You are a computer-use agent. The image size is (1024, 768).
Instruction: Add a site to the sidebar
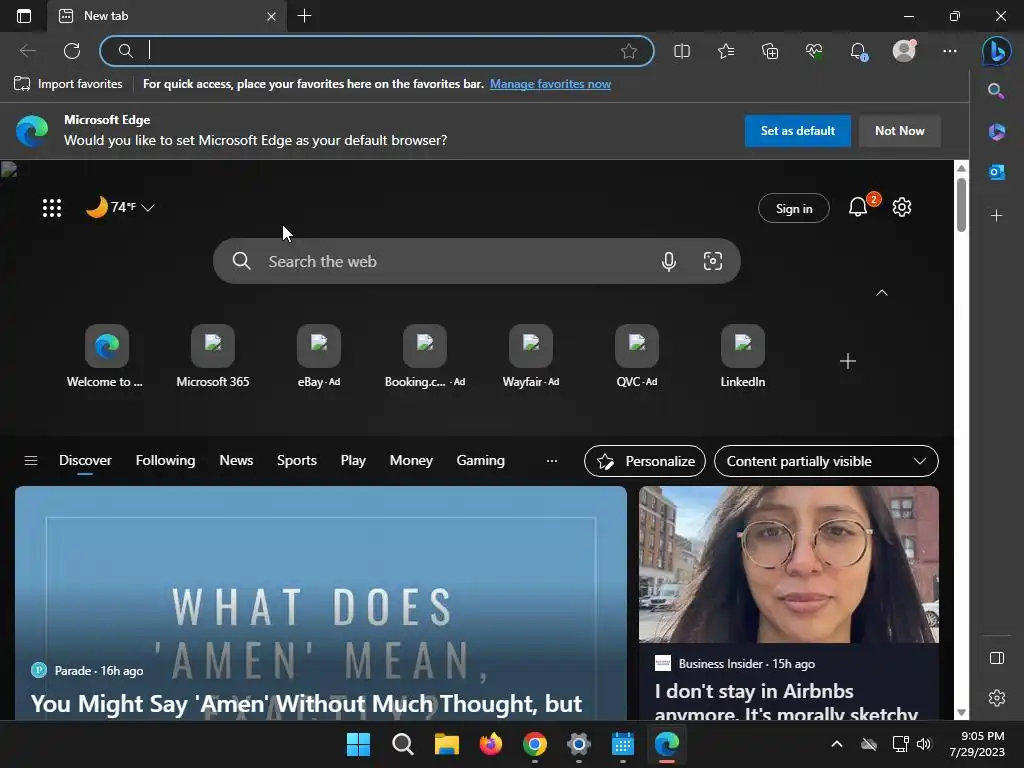click(996, 216)
